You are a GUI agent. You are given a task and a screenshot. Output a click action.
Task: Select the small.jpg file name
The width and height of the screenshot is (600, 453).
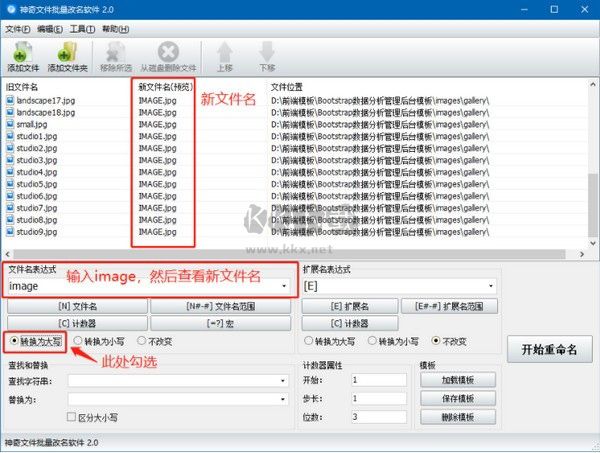(32, 124)
